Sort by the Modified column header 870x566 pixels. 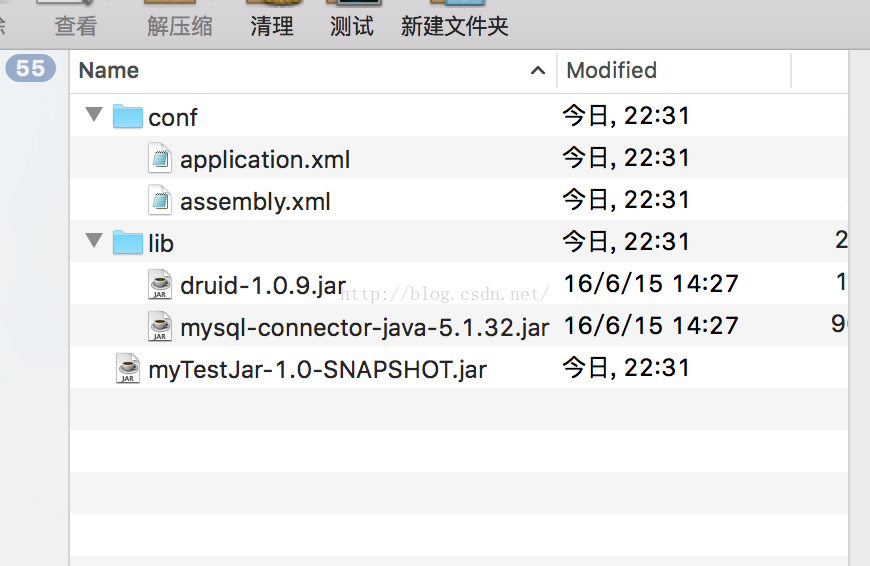click(x=611, y=71)
